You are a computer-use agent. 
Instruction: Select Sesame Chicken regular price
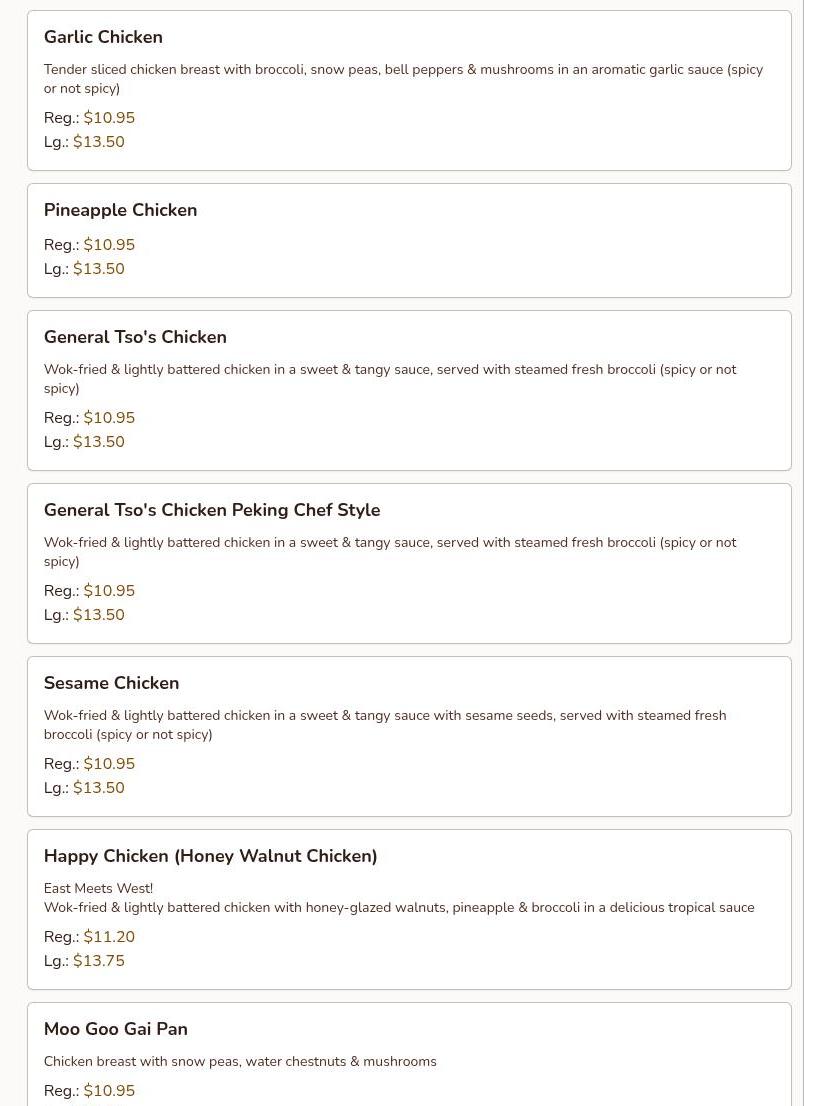point(109,764)
